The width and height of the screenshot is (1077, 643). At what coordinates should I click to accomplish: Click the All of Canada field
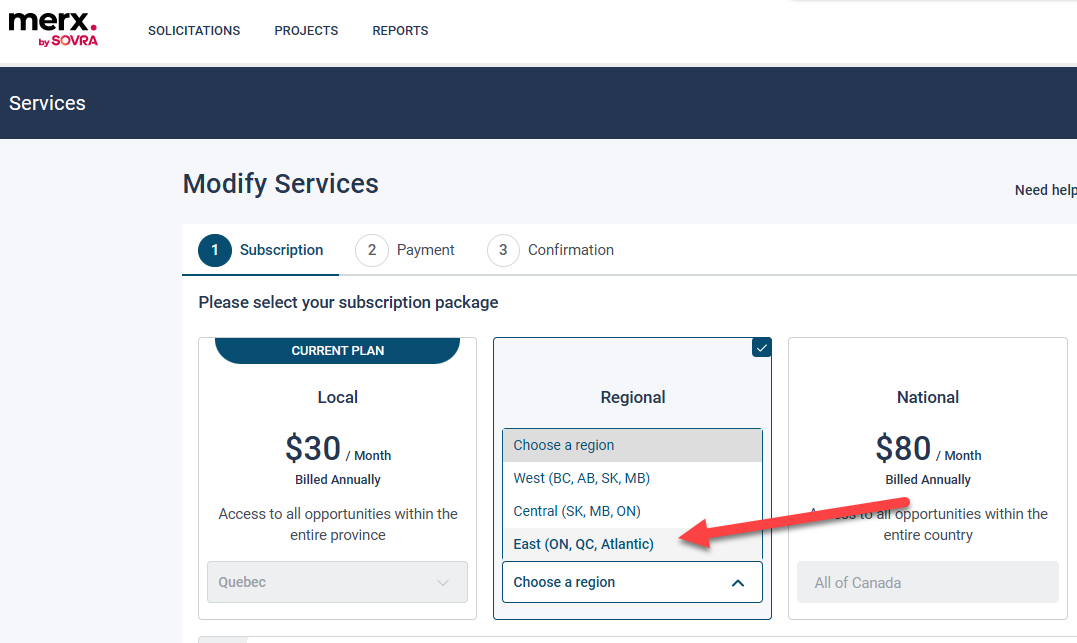pyautogui.click(x=927, y=583)
